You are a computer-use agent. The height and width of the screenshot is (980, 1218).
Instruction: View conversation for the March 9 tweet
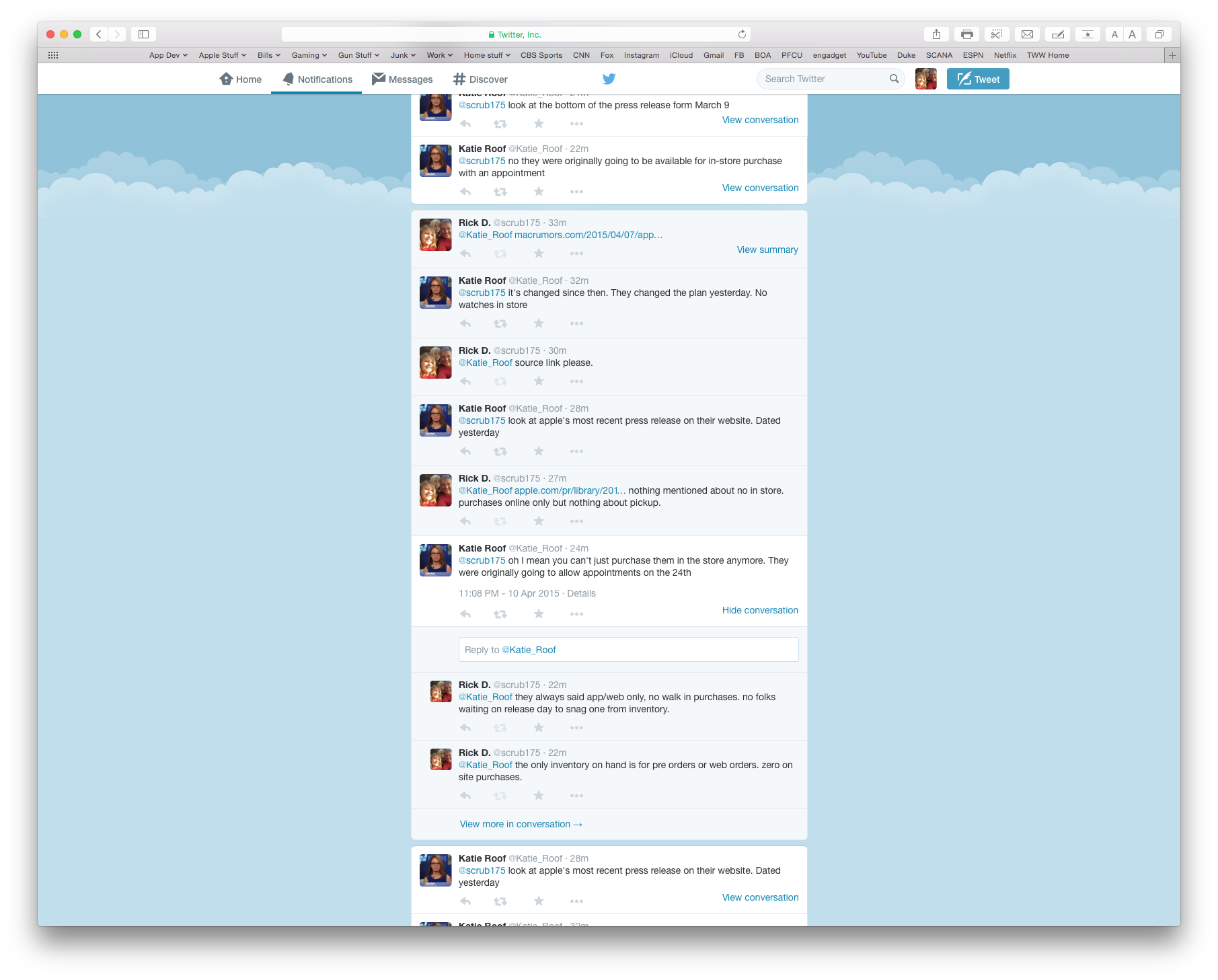point(760,120)
